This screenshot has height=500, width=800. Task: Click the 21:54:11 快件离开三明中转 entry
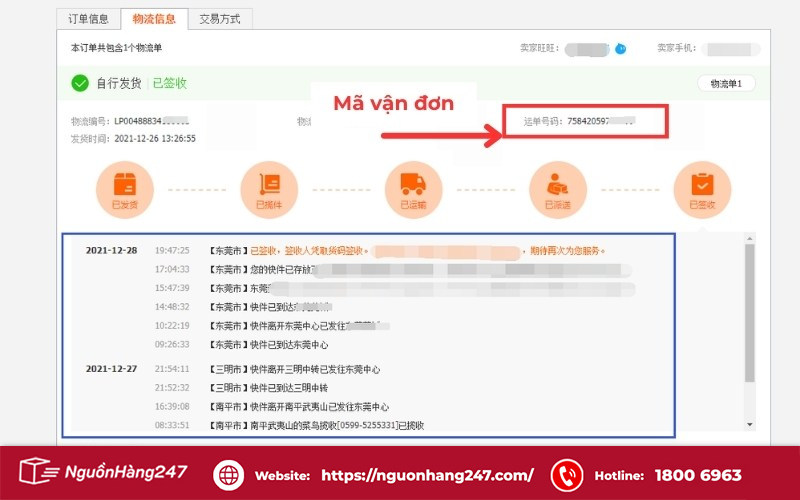[267, 369]
